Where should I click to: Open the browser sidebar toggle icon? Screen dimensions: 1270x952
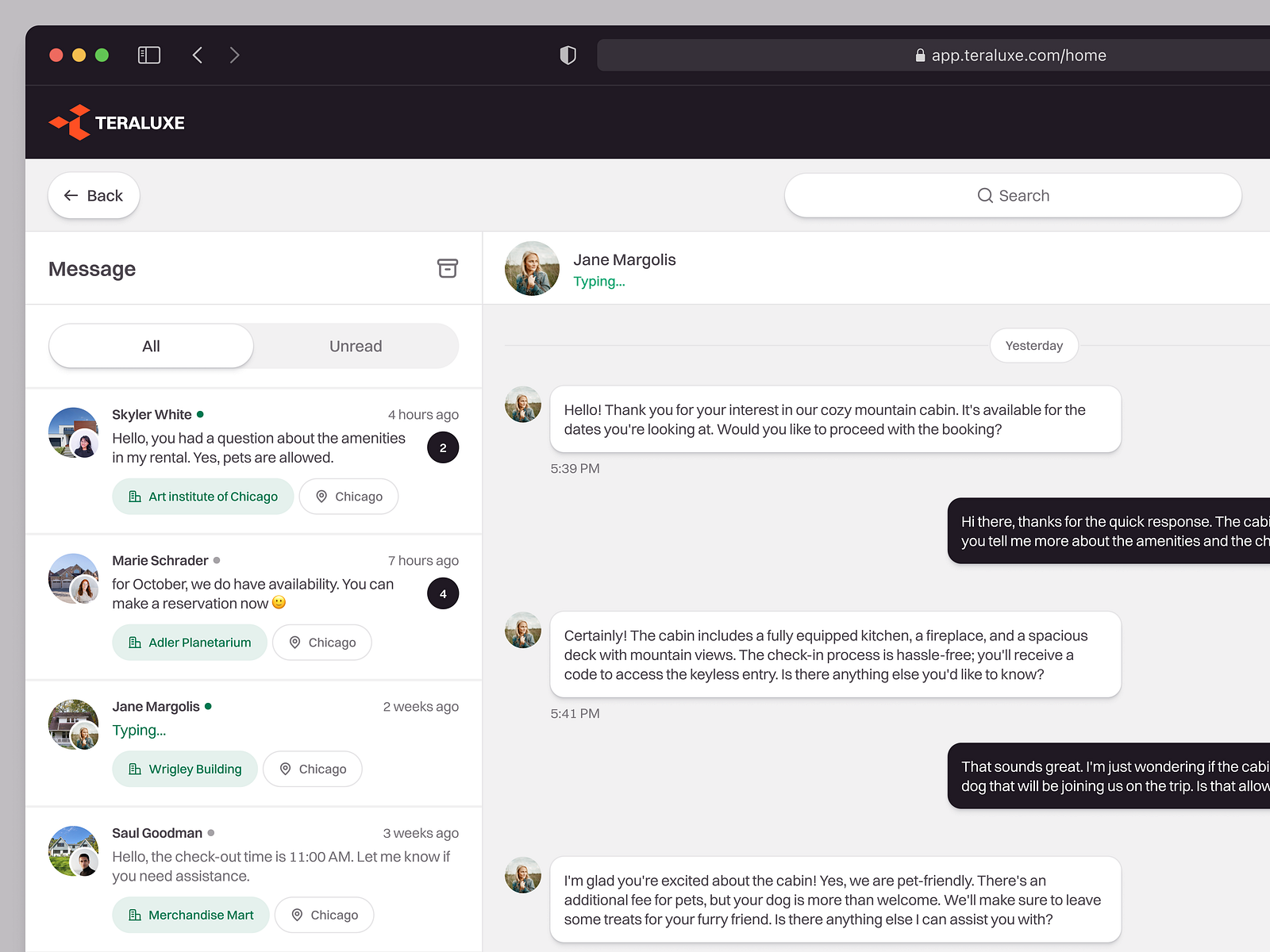[x=148, y=55]
